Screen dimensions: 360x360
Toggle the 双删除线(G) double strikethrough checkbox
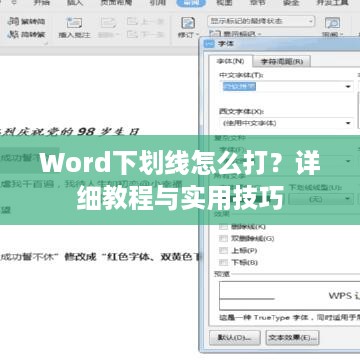tap(223, 238)
